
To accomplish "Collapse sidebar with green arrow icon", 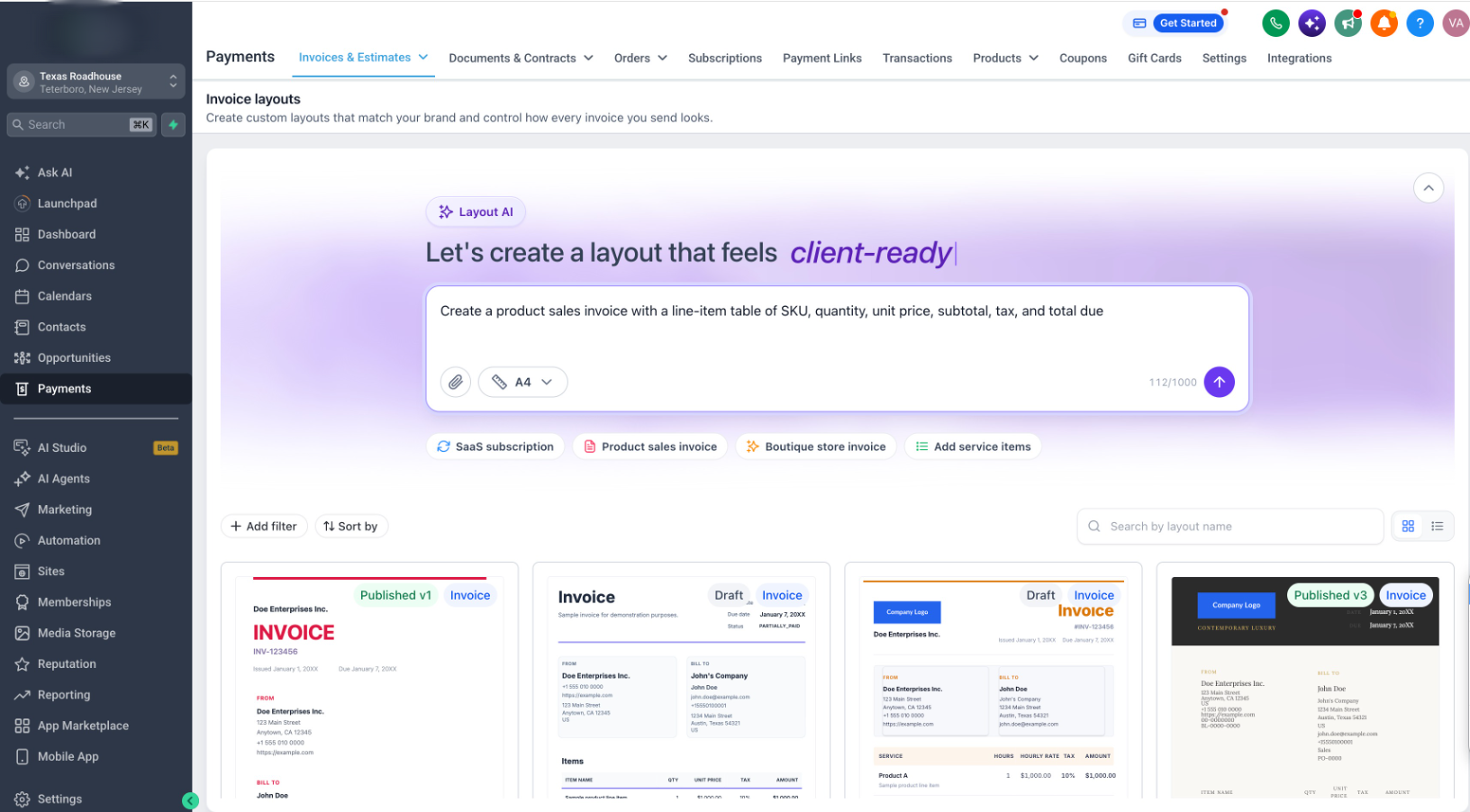I will click(x=190, y=800).
